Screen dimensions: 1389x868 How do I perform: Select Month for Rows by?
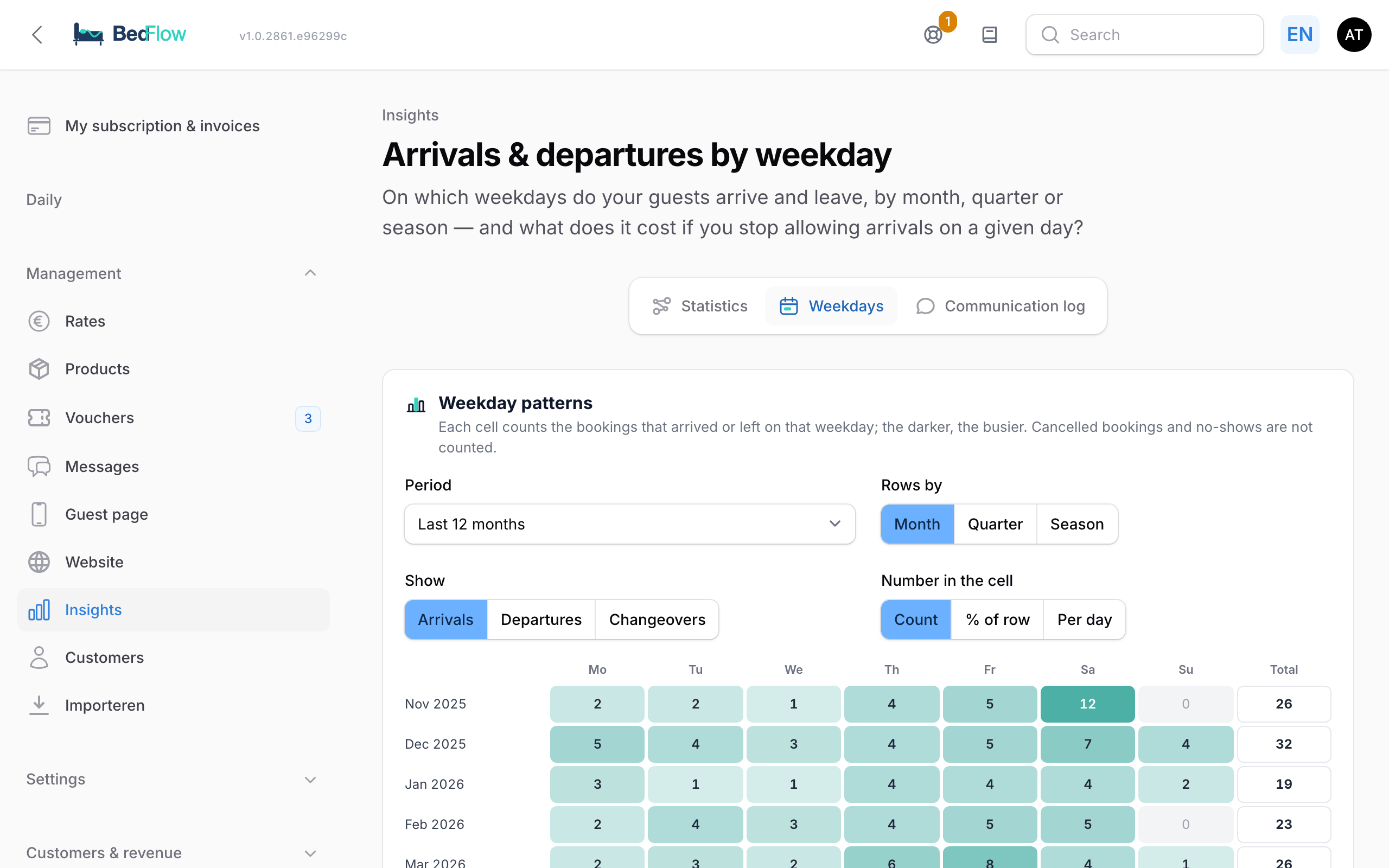(917, 524)
